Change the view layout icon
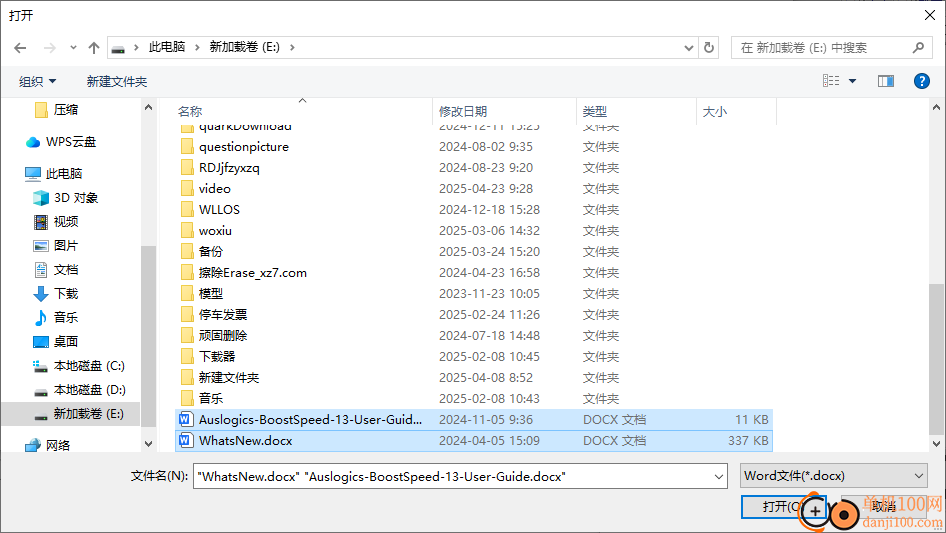Image resolution: width=946 pixels, height=533 pixels. point(831,81)
